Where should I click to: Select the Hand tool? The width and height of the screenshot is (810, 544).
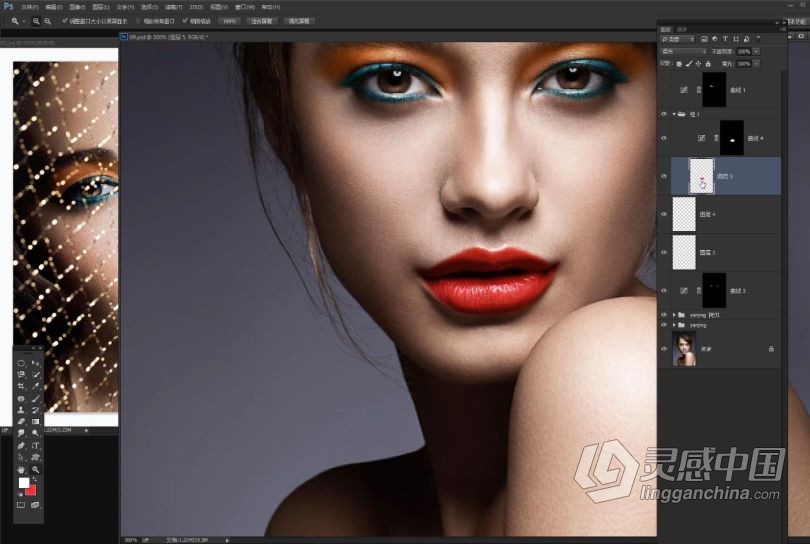click(21, 470)
